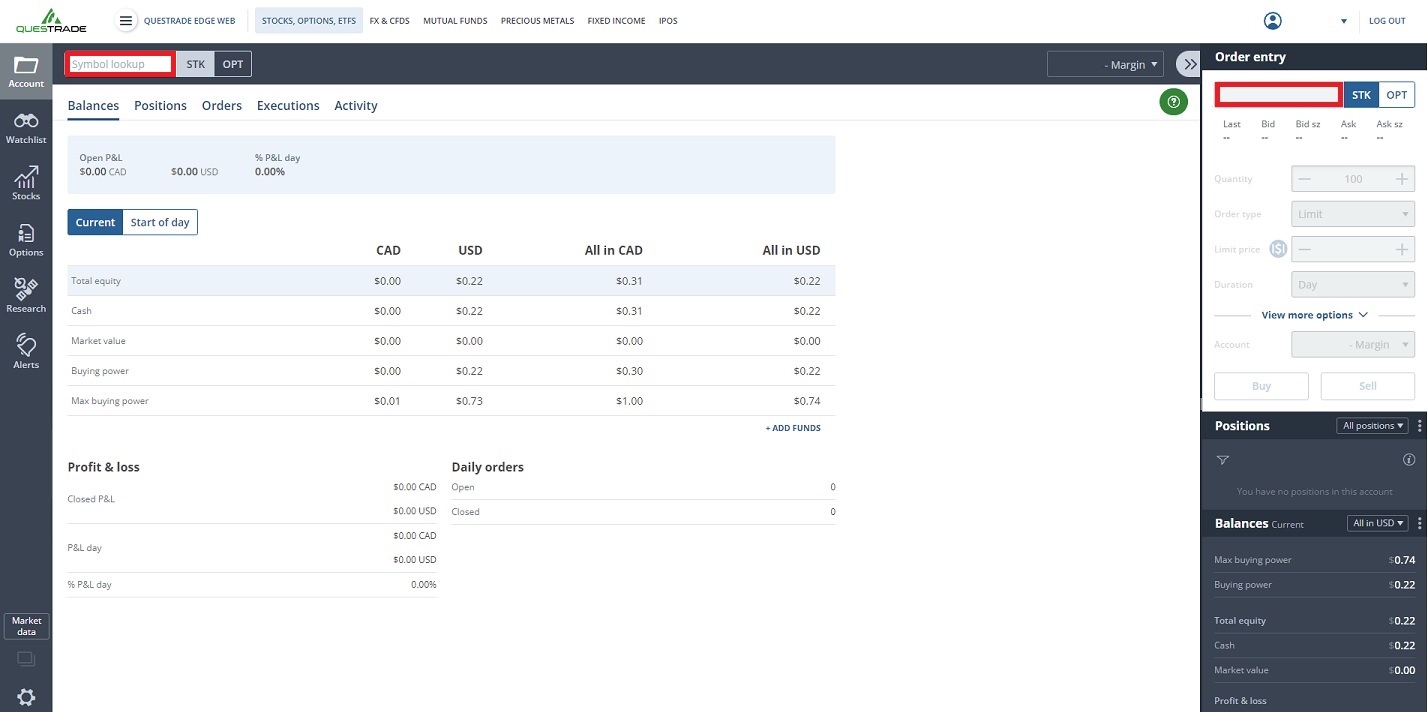Focus the Order entry symbol field
This screenshot has width=1428, height=712.
pos(1278,95)
